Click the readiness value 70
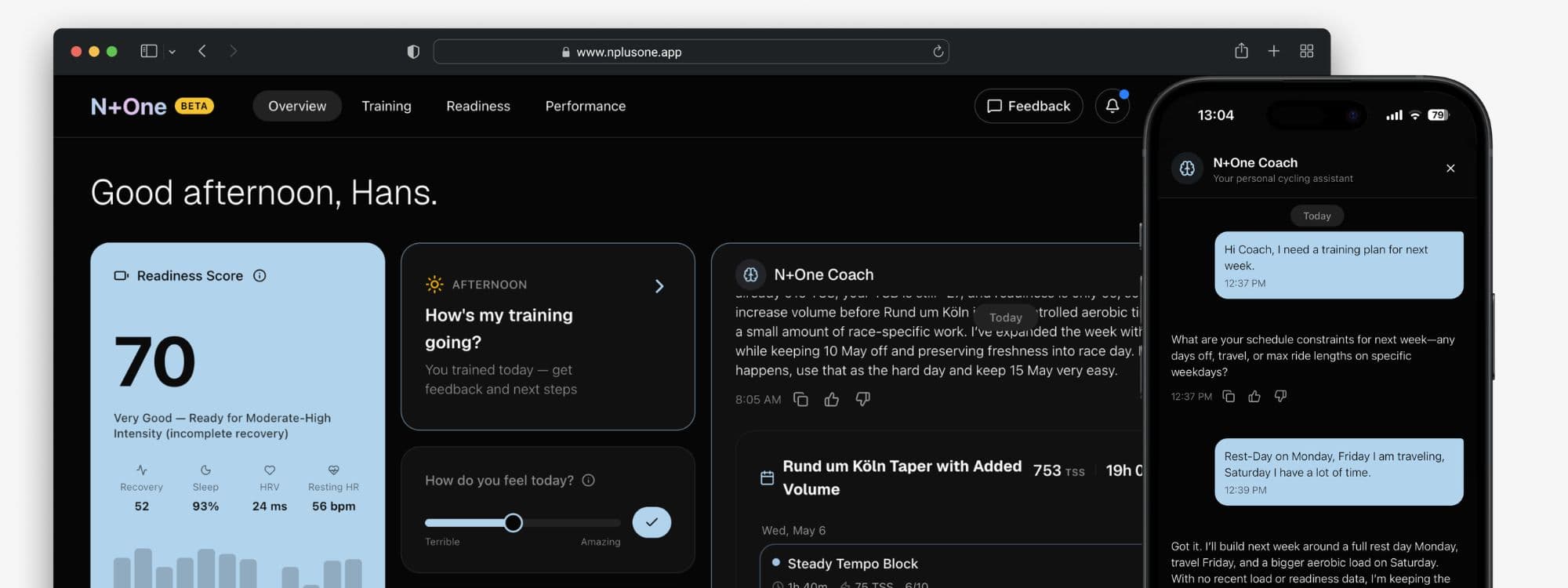 [154, 361]
